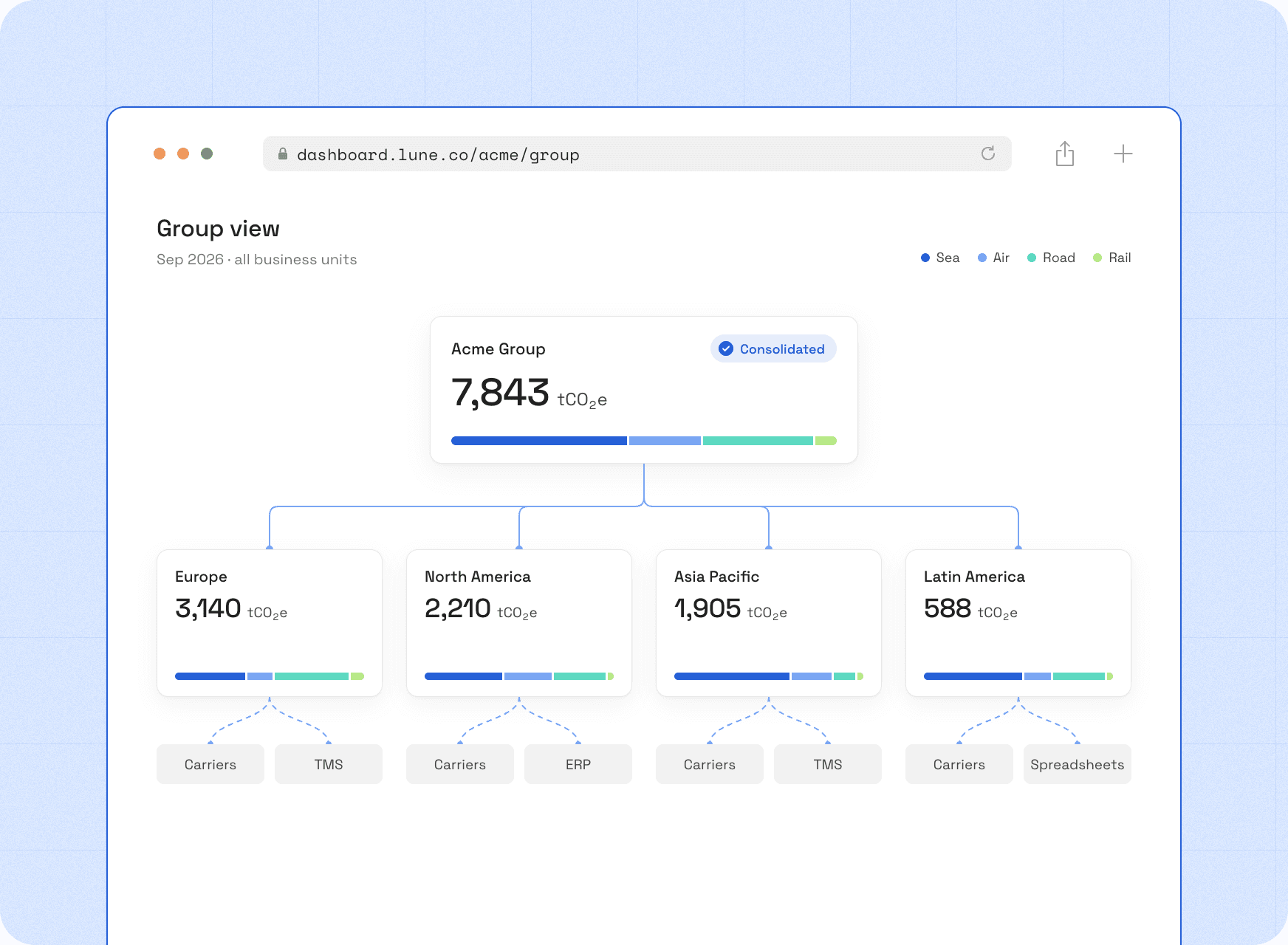Click the Spreadsheets source button
Image resolution: width=1288 pixels, height=945 pixels.
click(1078, 764)
